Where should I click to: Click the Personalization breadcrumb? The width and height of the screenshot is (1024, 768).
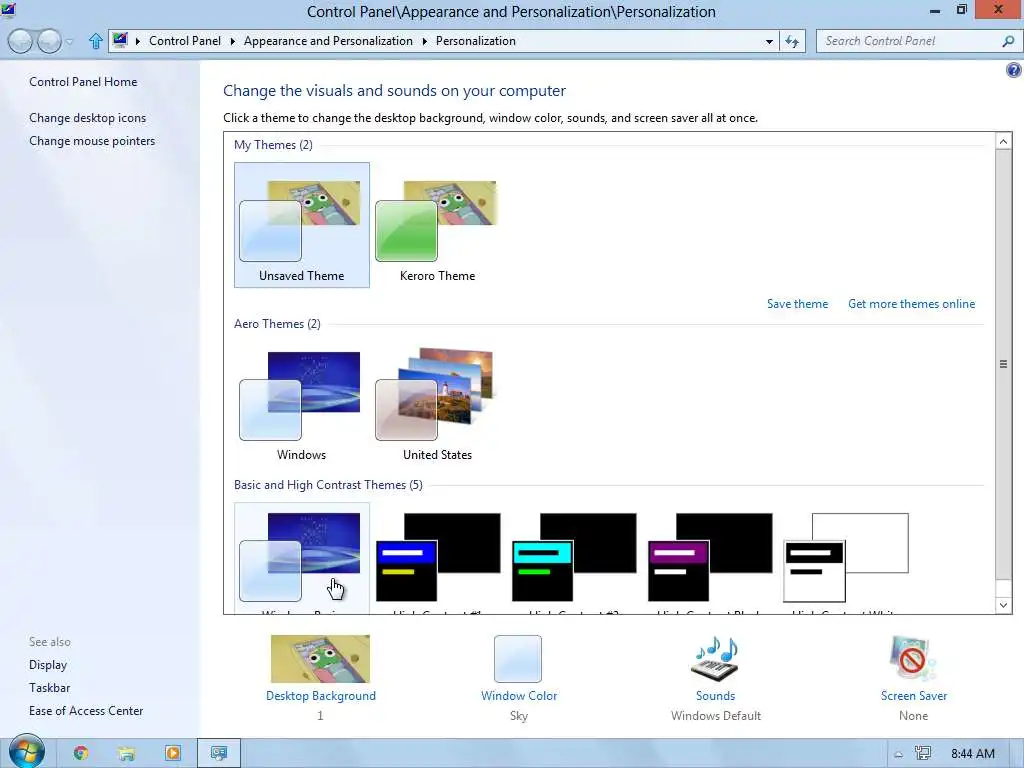(475, 40)
